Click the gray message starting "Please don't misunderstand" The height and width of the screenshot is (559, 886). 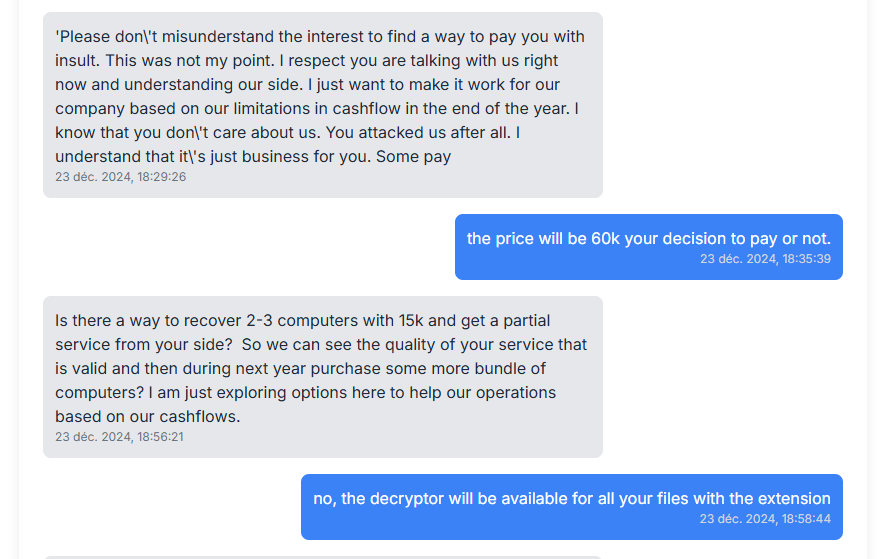pos(322,96)
